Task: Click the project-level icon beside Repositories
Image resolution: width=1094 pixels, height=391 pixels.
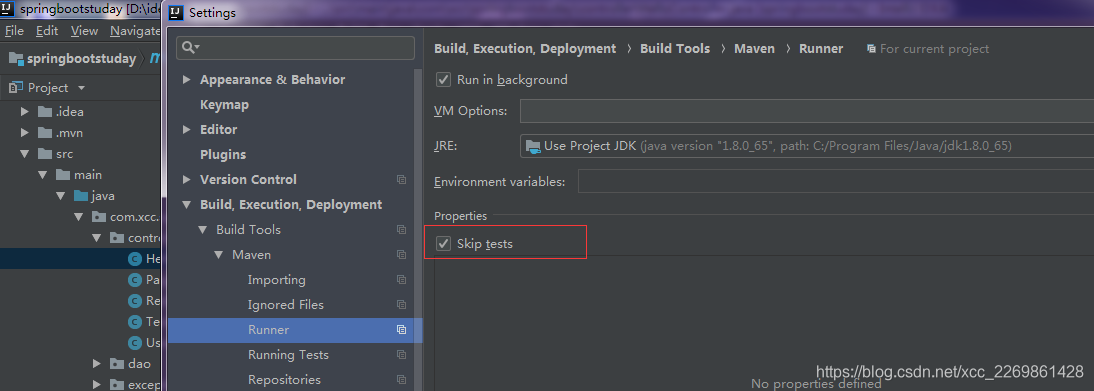Action: [401, 380]
